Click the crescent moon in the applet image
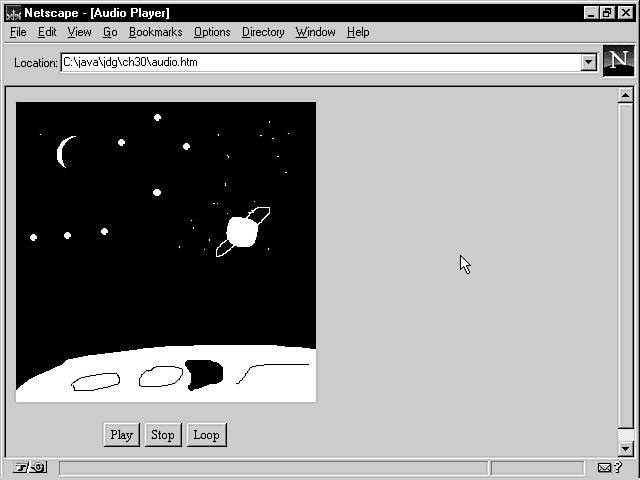Viewport: 640px width, 480px height. 63,152
